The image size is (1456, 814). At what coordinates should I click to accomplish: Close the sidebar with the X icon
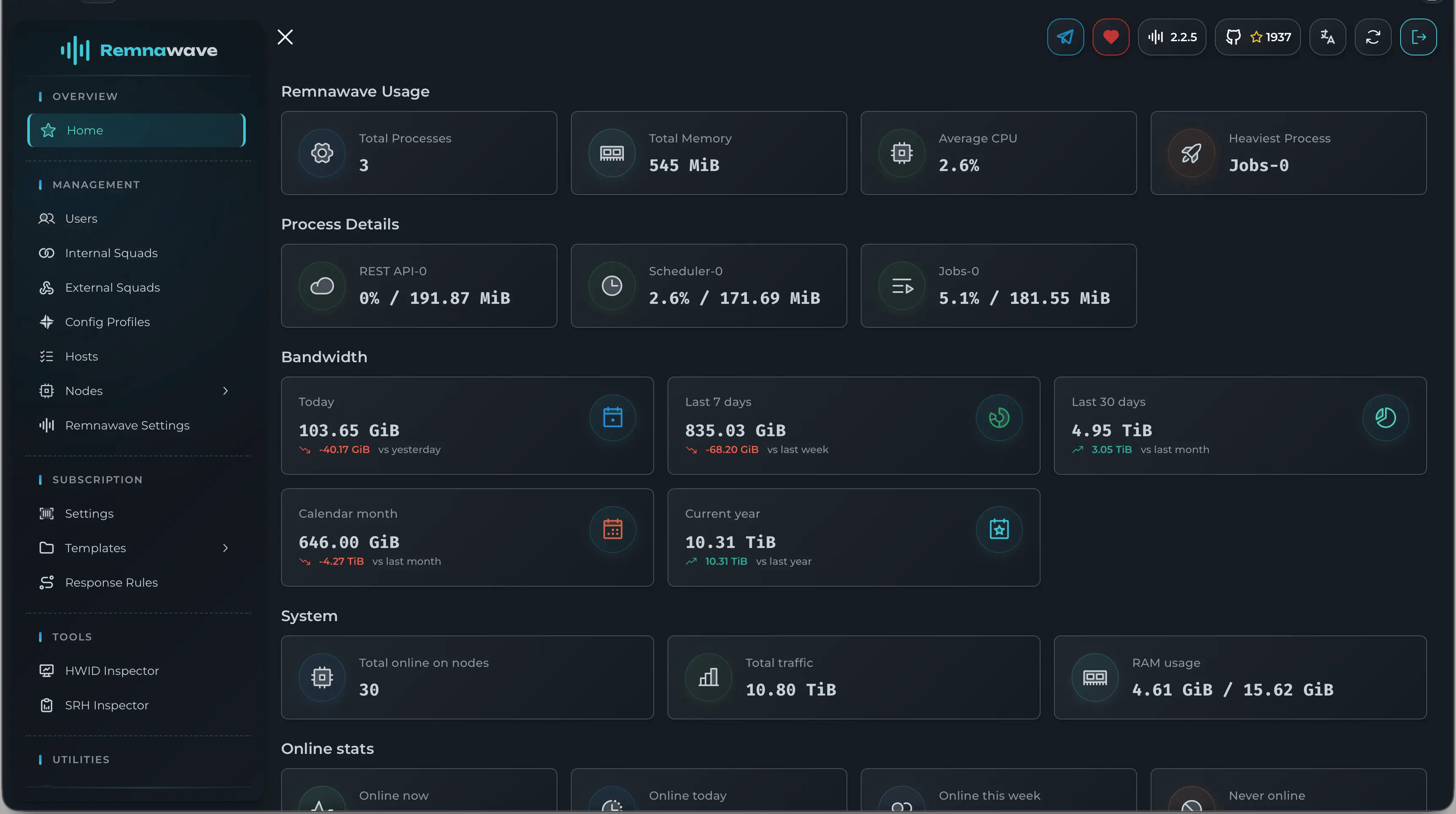tap(285, 37)
